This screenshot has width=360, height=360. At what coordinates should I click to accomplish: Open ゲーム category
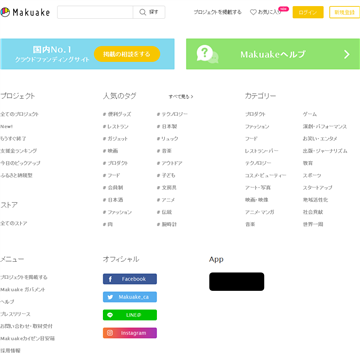310,114
